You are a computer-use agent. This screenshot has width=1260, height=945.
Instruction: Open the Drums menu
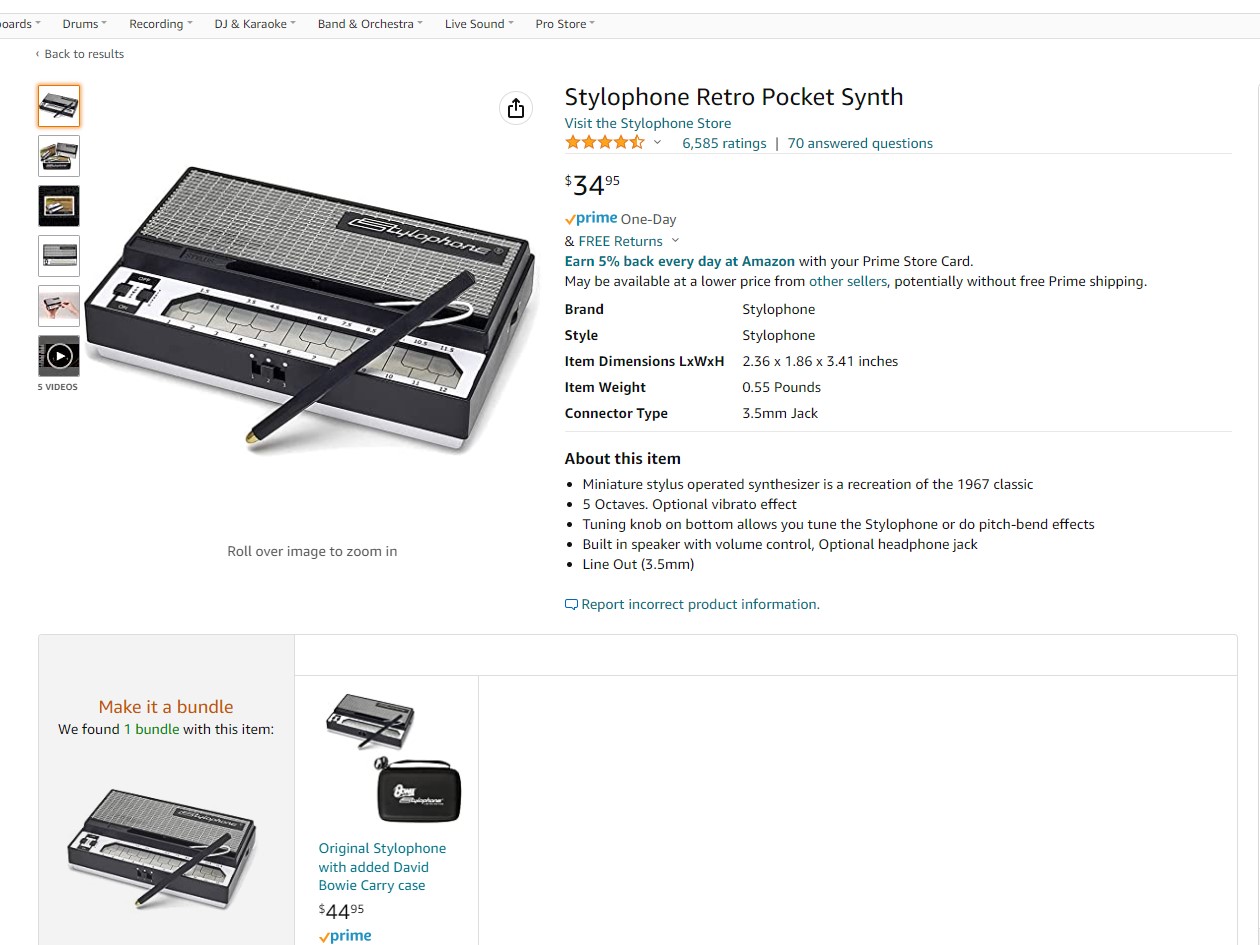(84, 24)
